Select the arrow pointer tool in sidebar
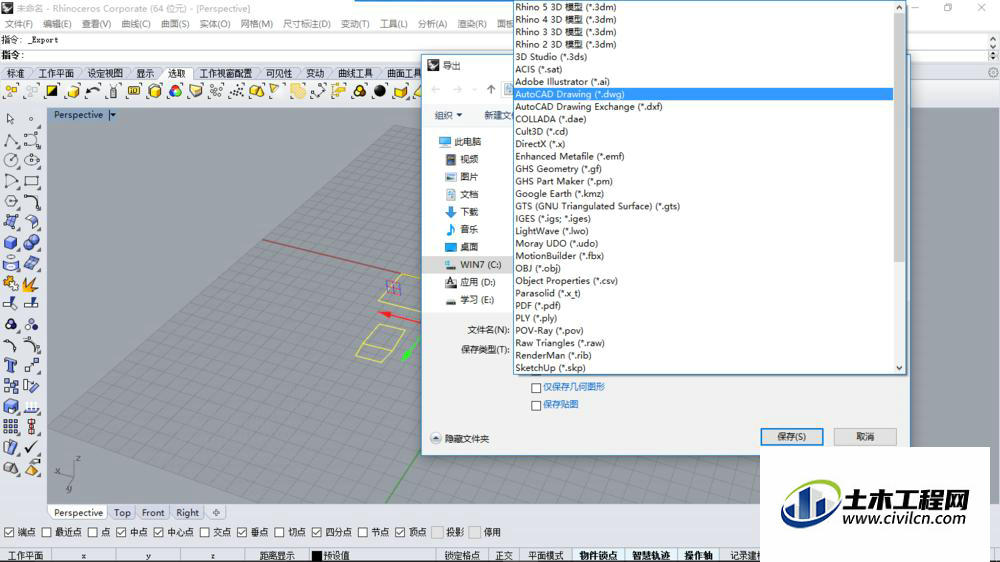Image resolution: width=1000 pixels, height=562 pixels. (x=10, y=119)
